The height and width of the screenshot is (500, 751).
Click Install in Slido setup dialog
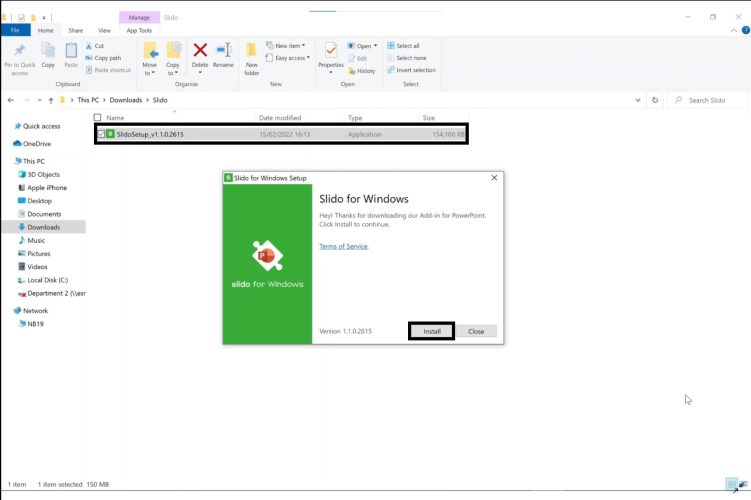click(432, 331)
